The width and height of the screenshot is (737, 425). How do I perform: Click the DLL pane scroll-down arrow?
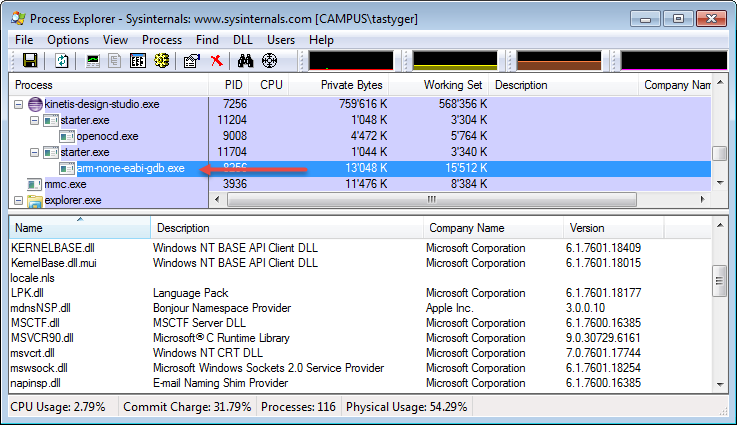(720, 385)
